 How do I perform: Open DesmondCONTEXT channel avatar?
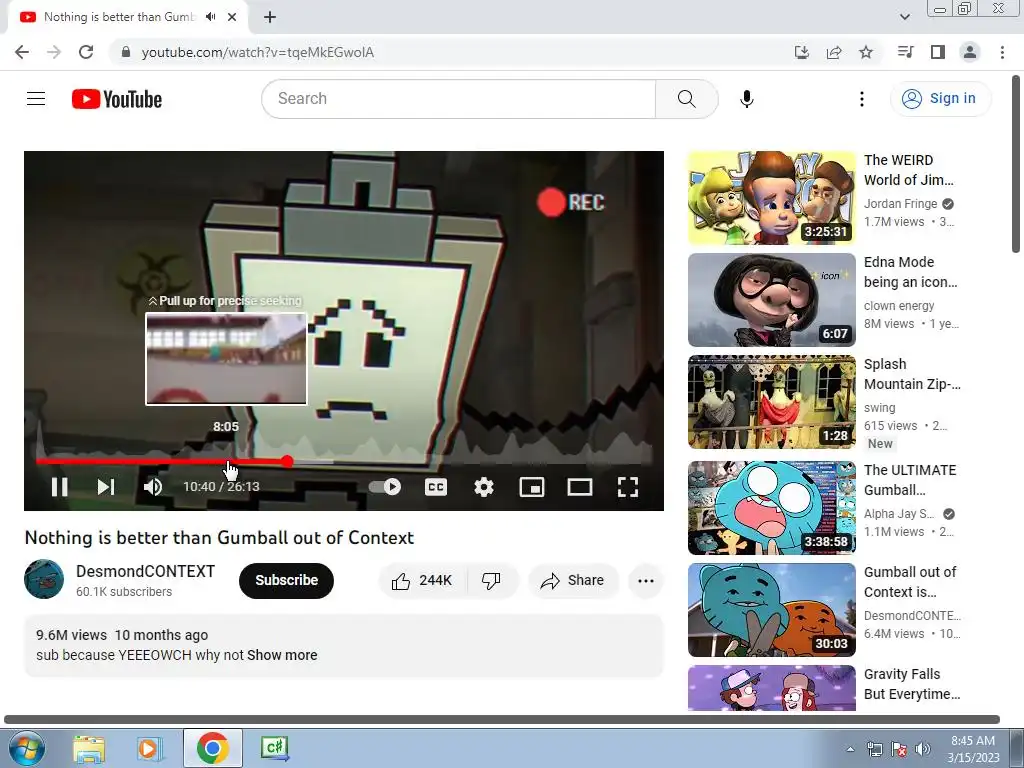[x=44, y=579]
